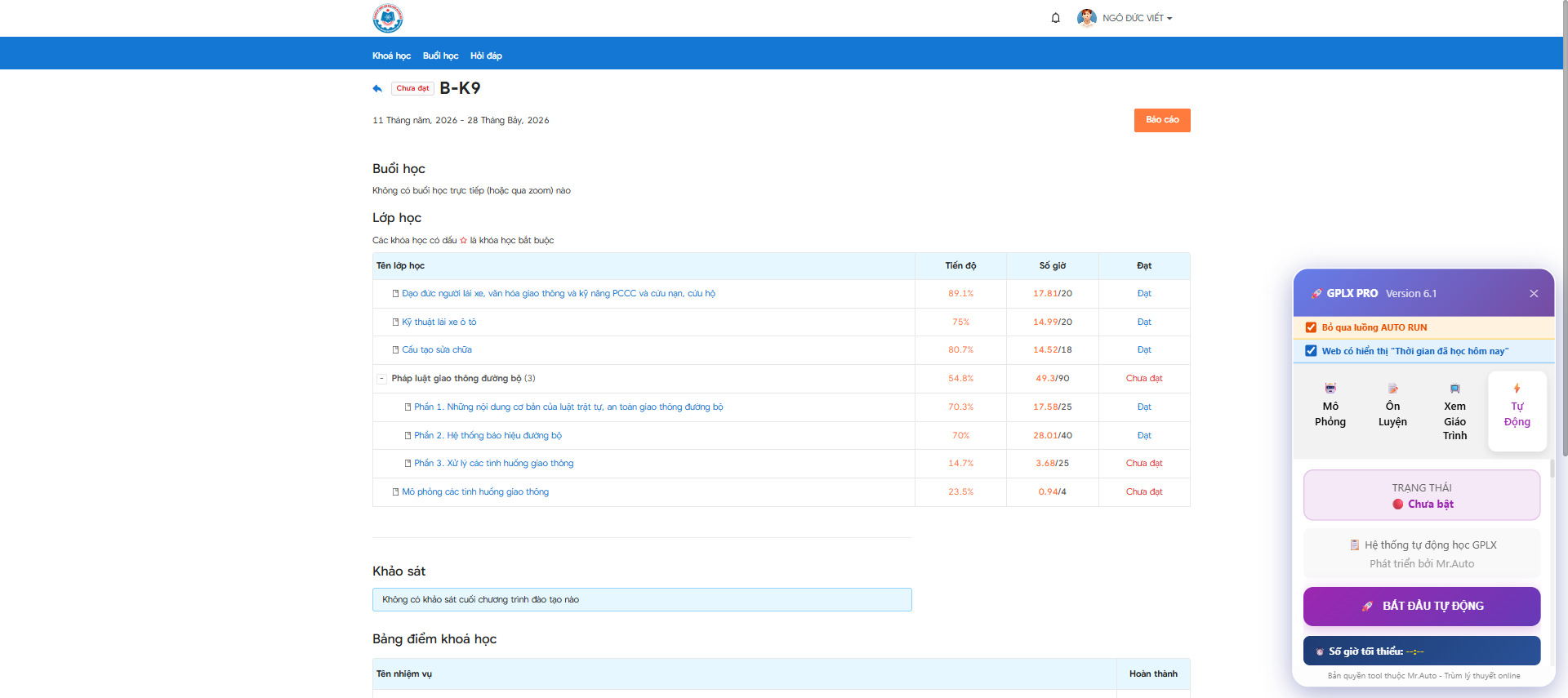Click the Chưa đạt status badge
Viewport: 1568px width, 698px height.
(x=412, y=88)
